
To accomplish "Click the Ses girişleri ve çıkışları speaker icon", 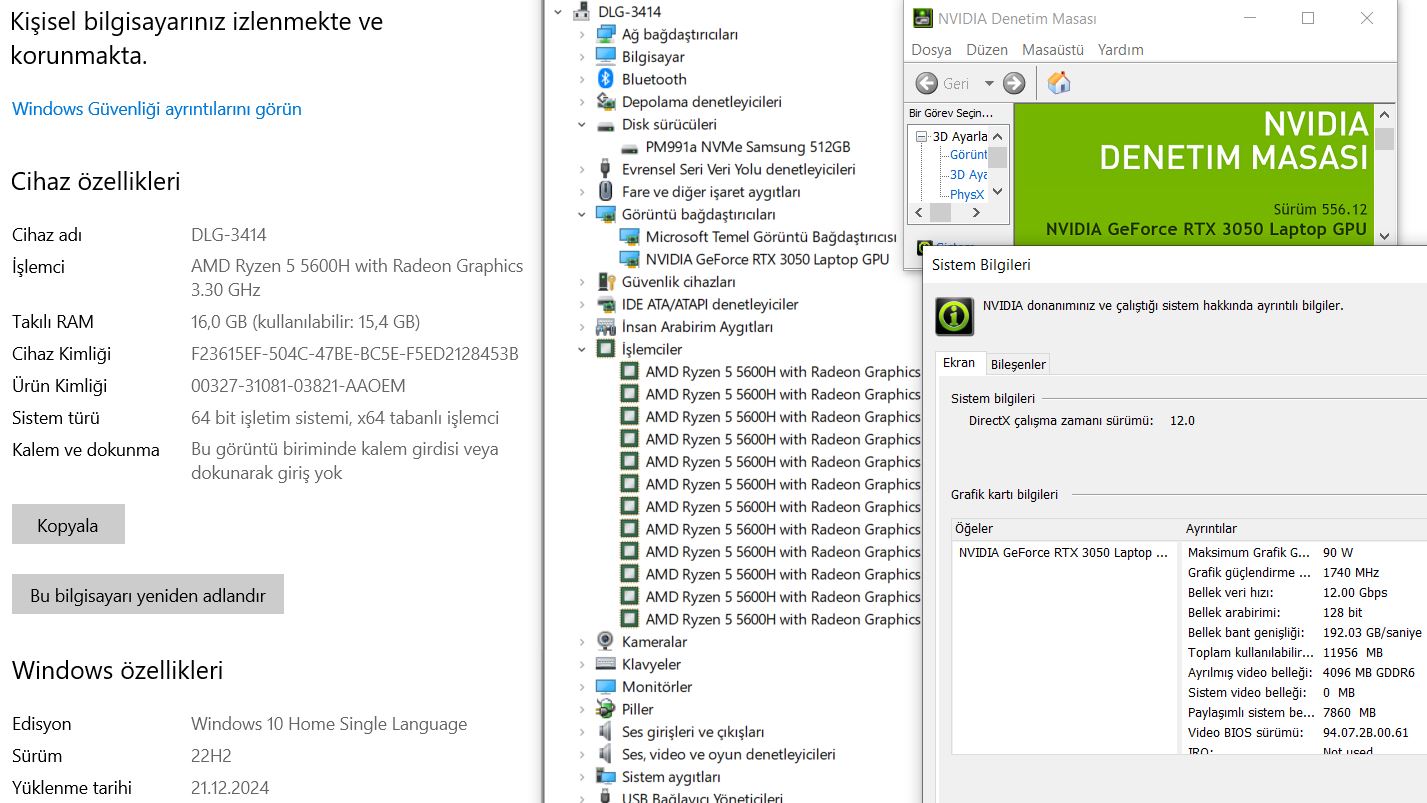I will click(x=605, y=731).
